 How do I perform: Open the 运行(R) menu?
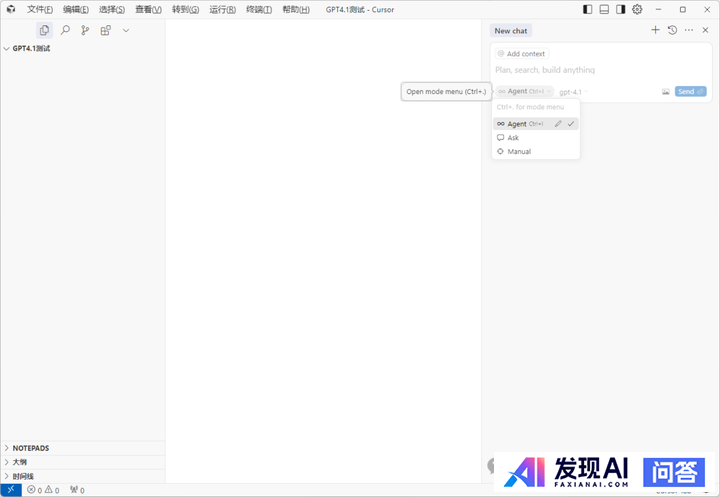click(x=223, y=10)
